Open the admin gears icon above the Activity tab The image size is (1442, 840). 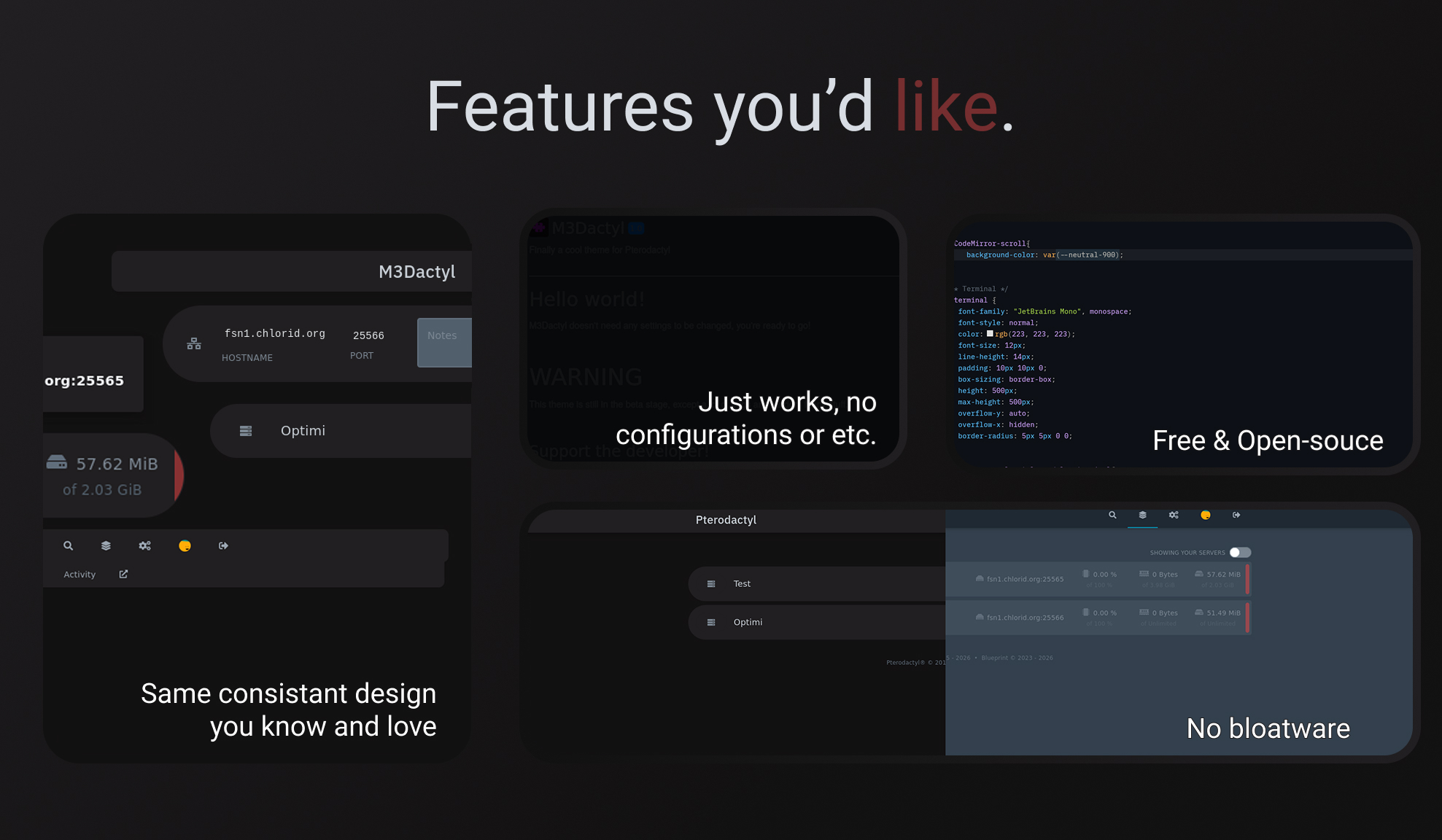(145, 545)
